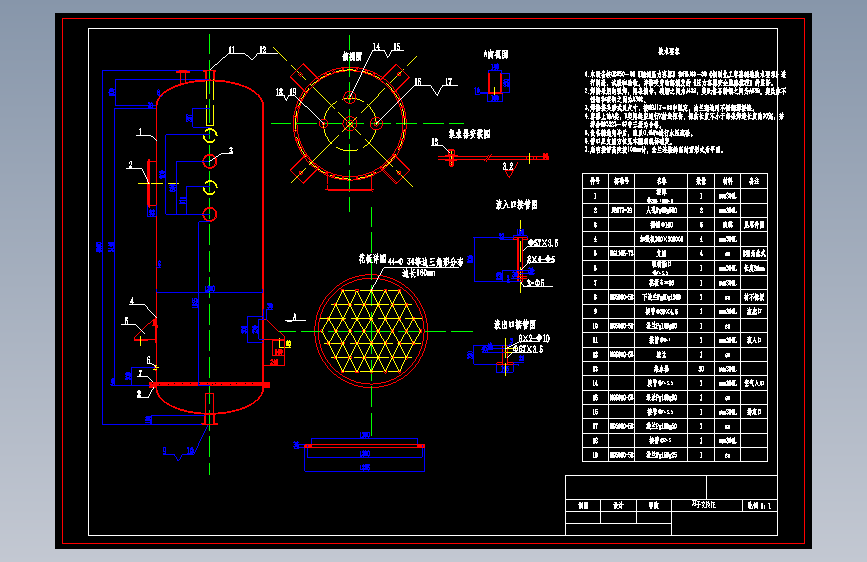Click the section mark A beside the right lug
867x562 pixels.
click(x=295, y=317)
